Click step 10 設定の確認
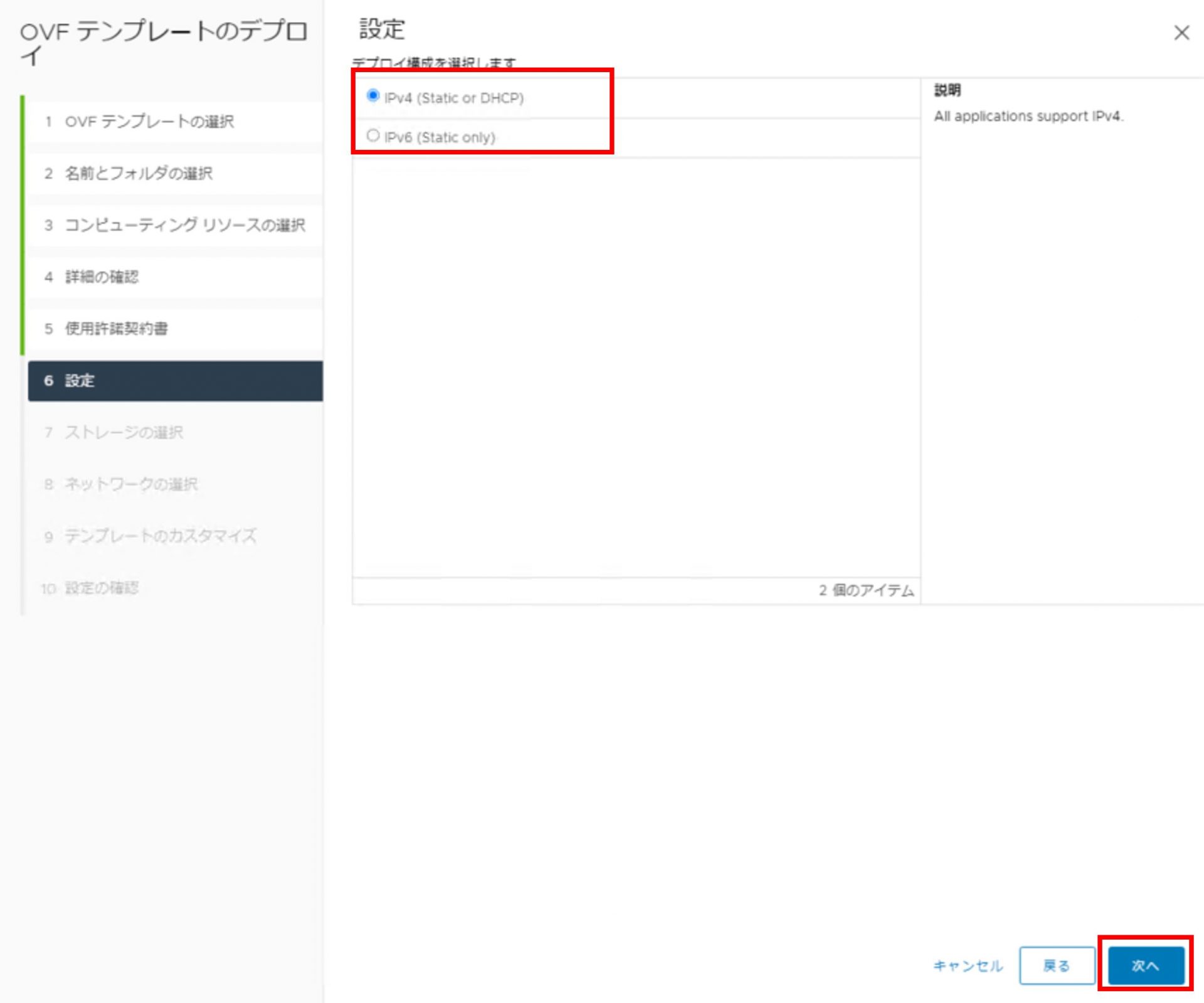Image resolution: width=1204 pixels, height=1003 pixels. click(102, 588)
